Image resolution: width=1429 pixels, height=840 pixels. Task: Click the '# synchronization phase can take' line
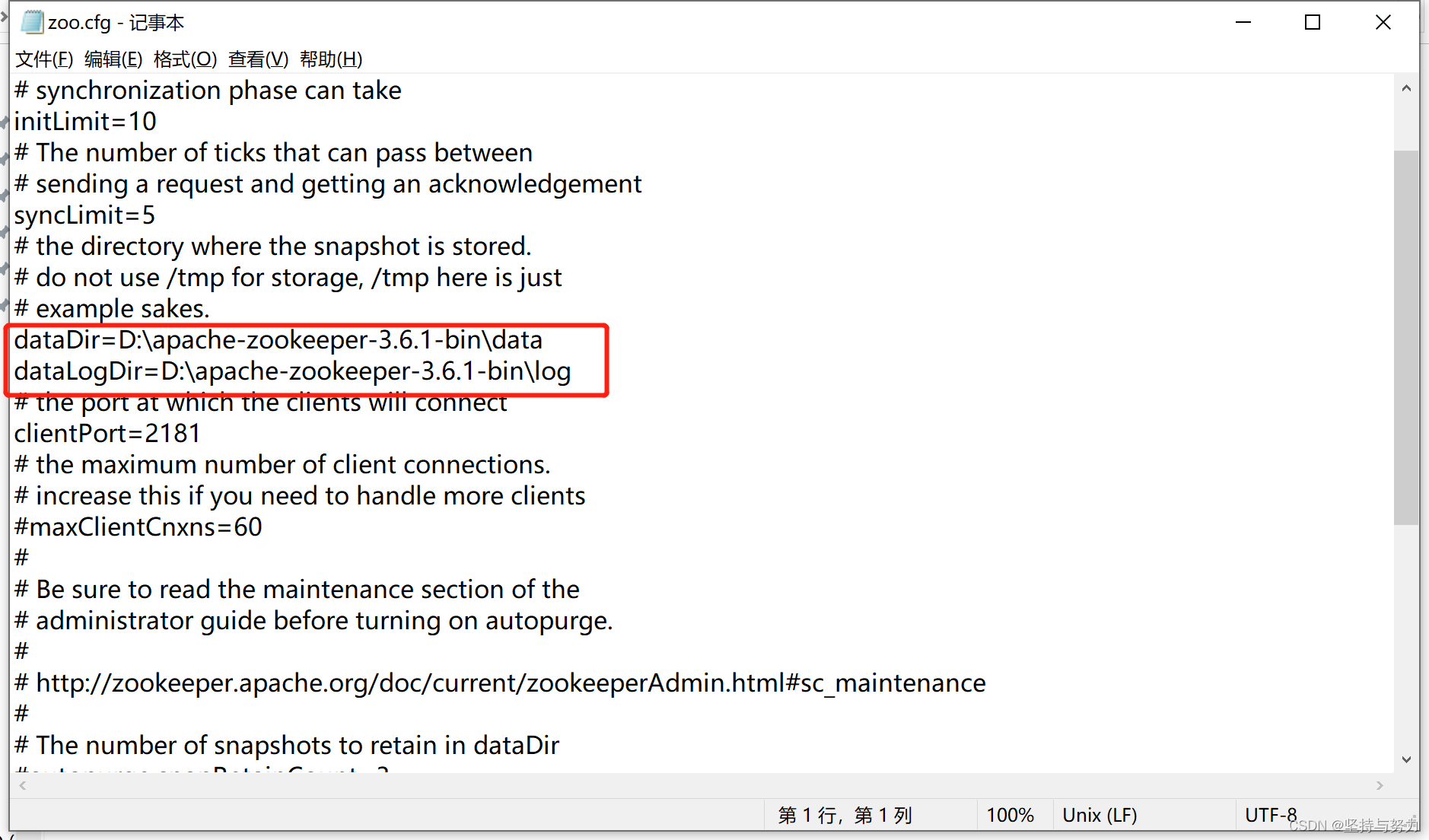pos(208,90)
